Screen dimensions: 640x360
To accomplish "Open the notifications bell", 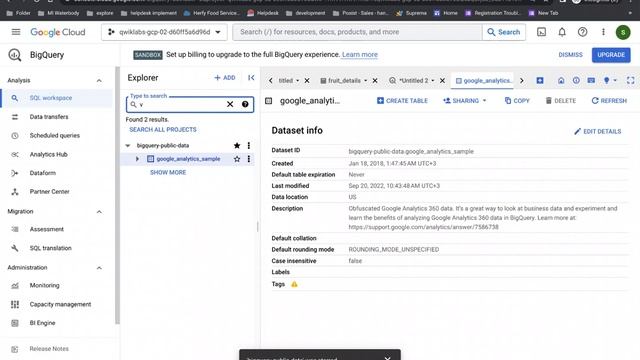I will pos(562,32).
